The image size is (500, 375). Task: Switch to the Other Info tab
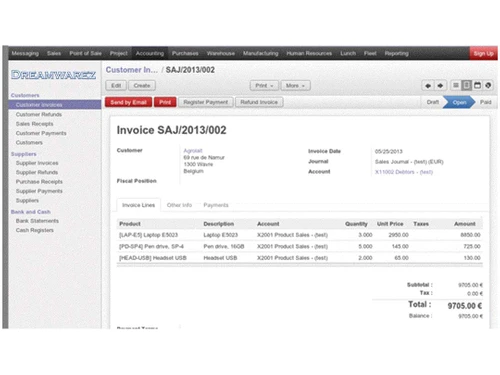click(179, 205)
